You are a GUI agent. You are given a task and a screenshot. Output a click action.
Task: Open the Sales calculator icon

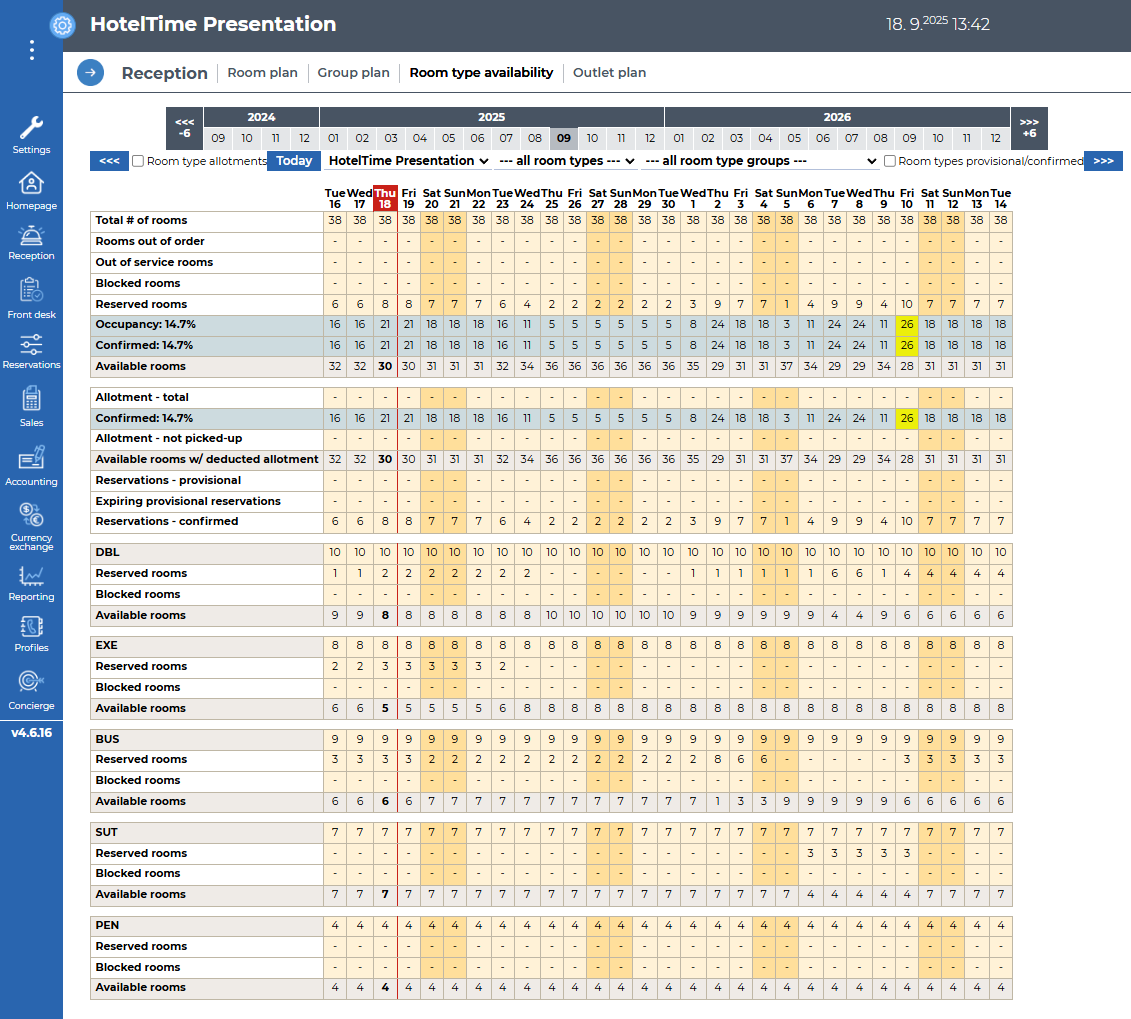click(x=31, y=399)
